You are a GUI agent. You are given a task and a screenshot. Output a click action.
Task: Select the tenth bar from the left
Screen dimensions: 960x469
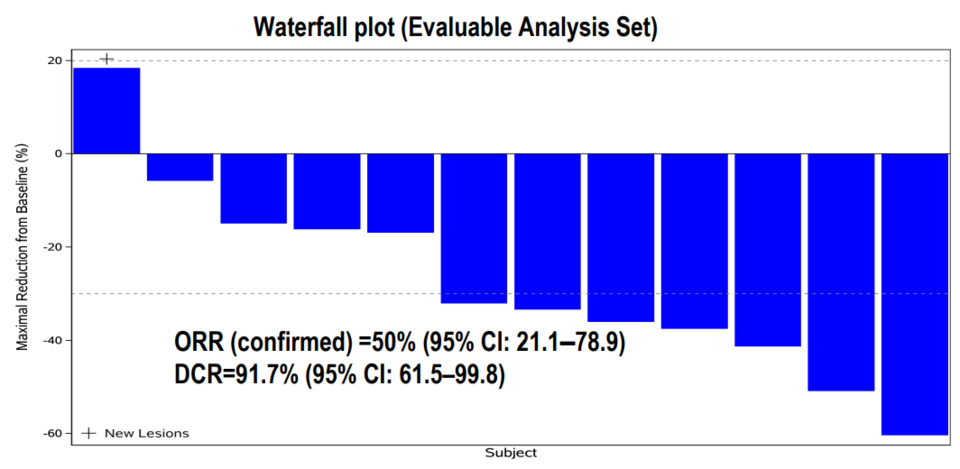[767, 249]
